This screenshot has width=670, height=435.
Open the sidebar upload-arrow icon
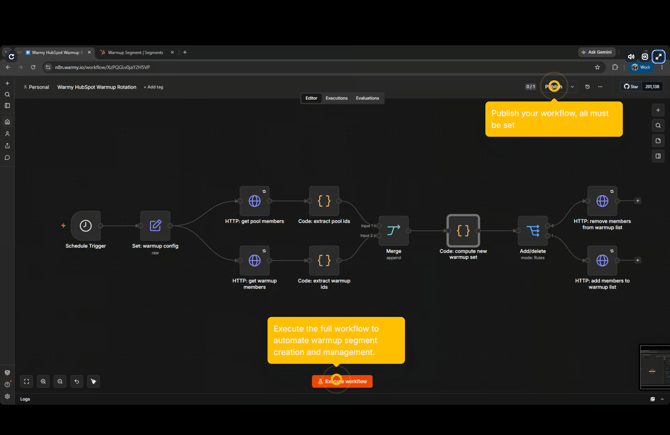[7, 146]
